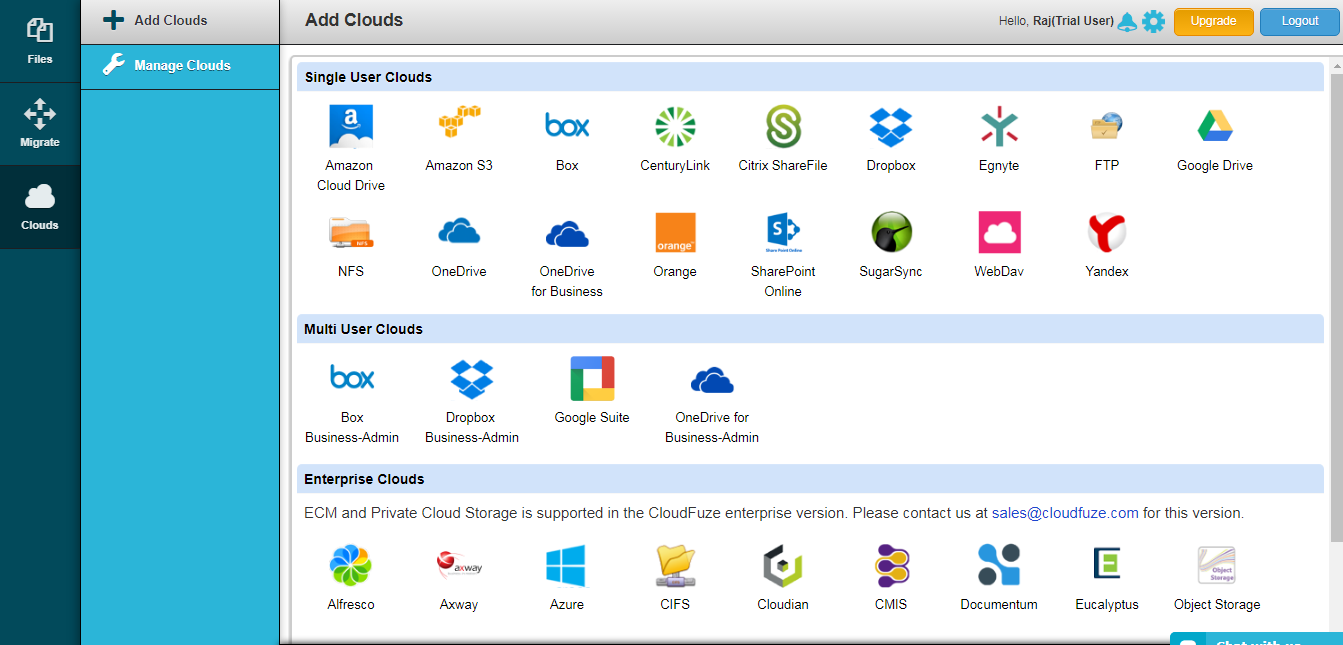Pick the Azure enterprise cloud icon

coord(566,566)
